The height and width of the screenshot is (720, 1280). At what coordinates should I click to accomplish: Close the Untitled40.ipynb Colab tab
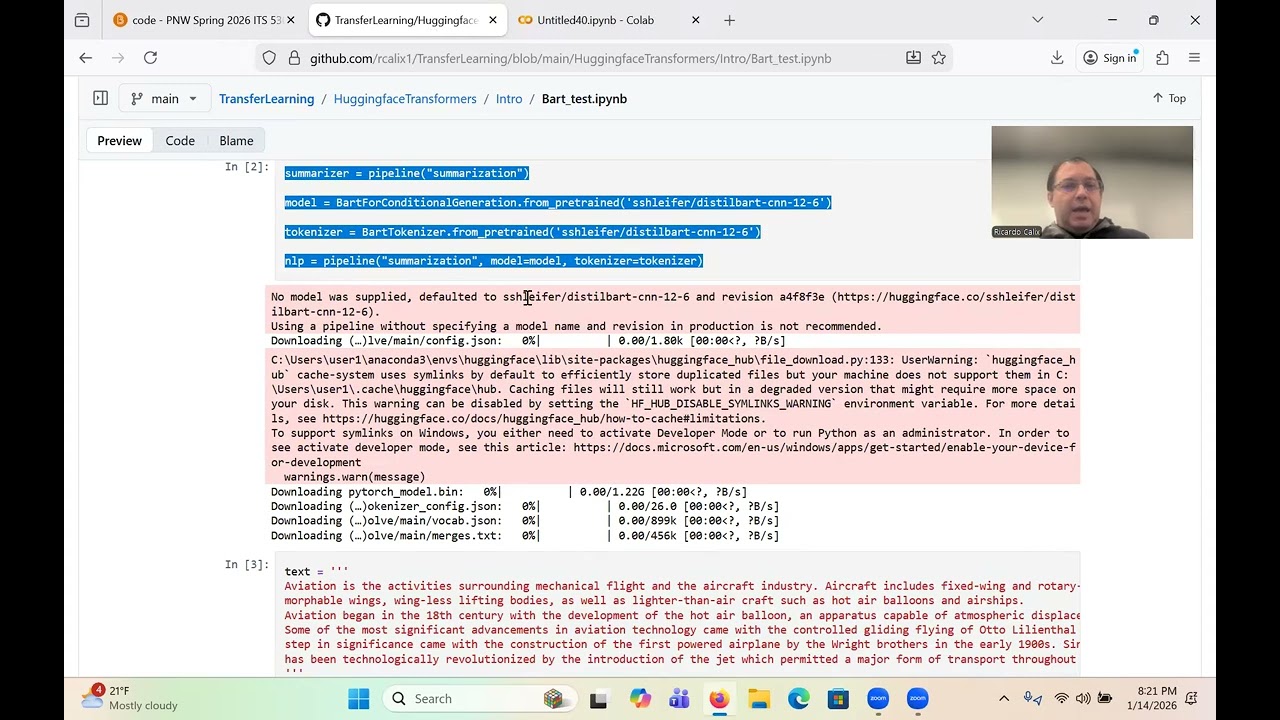(696, 20)
